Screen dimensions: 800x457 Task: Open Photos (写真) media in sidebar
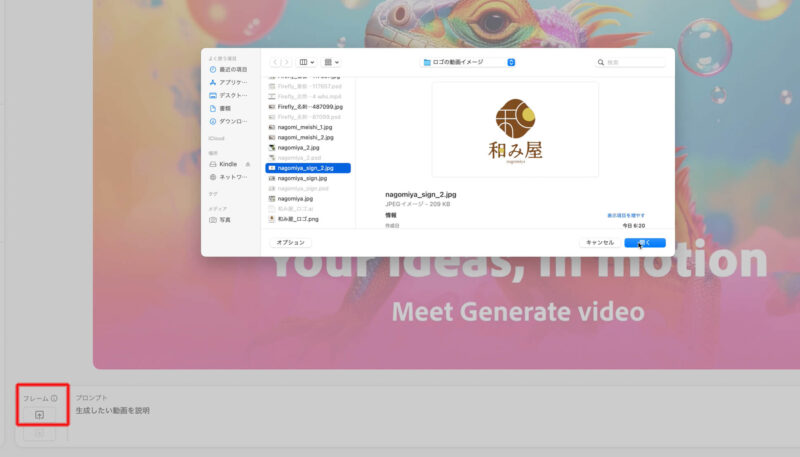pyautogui.click(x=220, y=220)
